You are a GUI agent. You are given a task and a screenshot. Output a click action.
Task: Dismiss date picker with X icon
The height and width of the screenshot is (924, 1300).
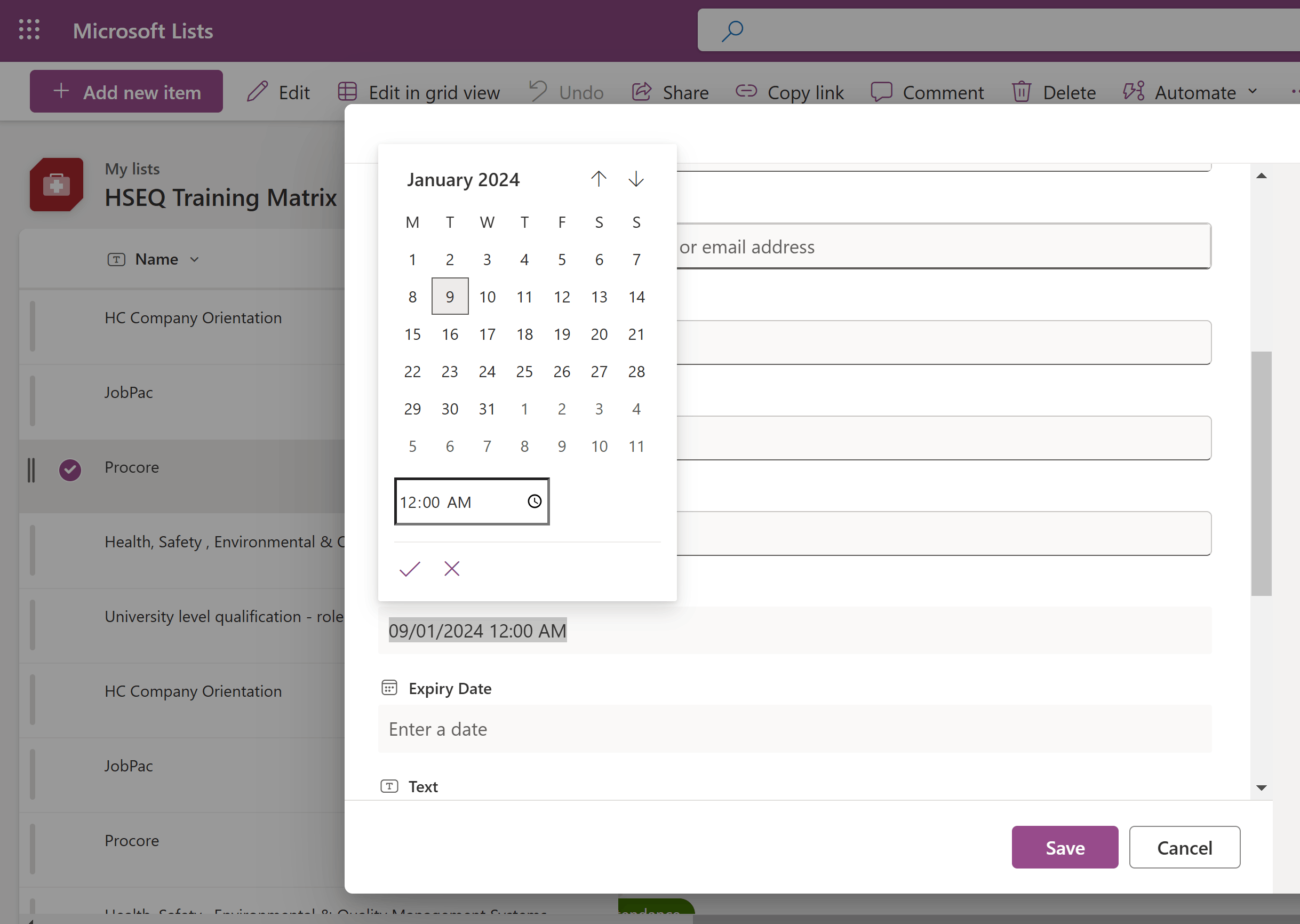[x=452, y=568]
